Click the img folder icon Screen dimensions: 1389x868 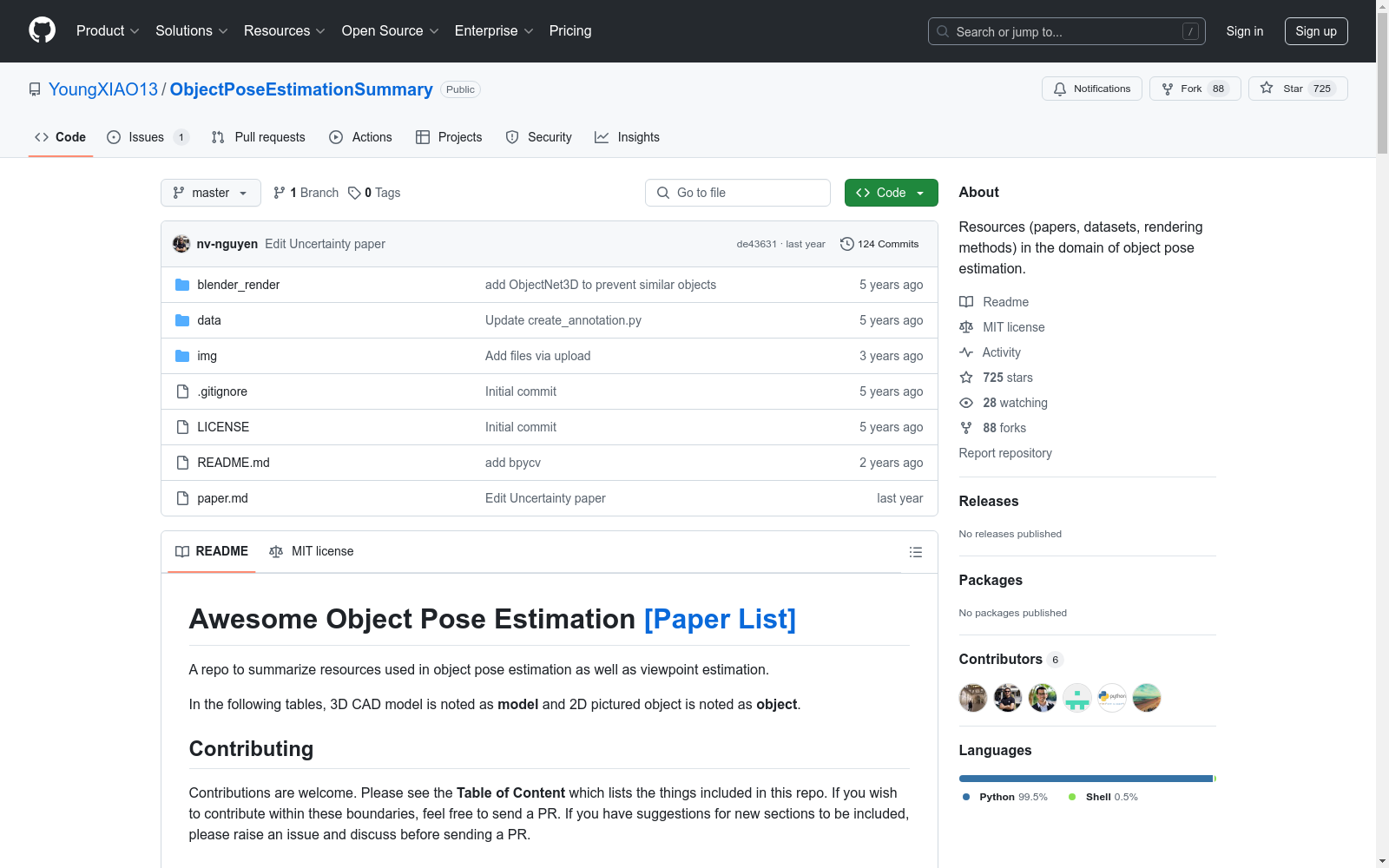[x=182, y=356]
